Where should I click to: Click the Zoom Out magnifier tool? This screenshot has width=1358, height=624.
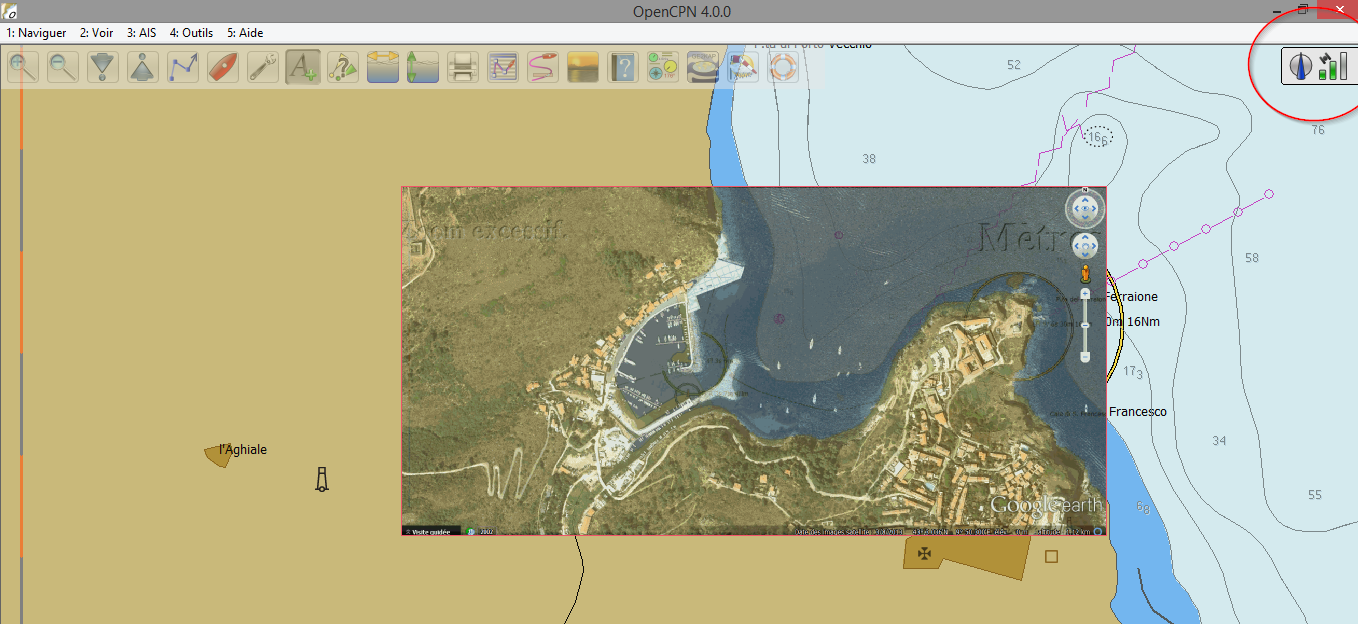(x=63, y=68)
